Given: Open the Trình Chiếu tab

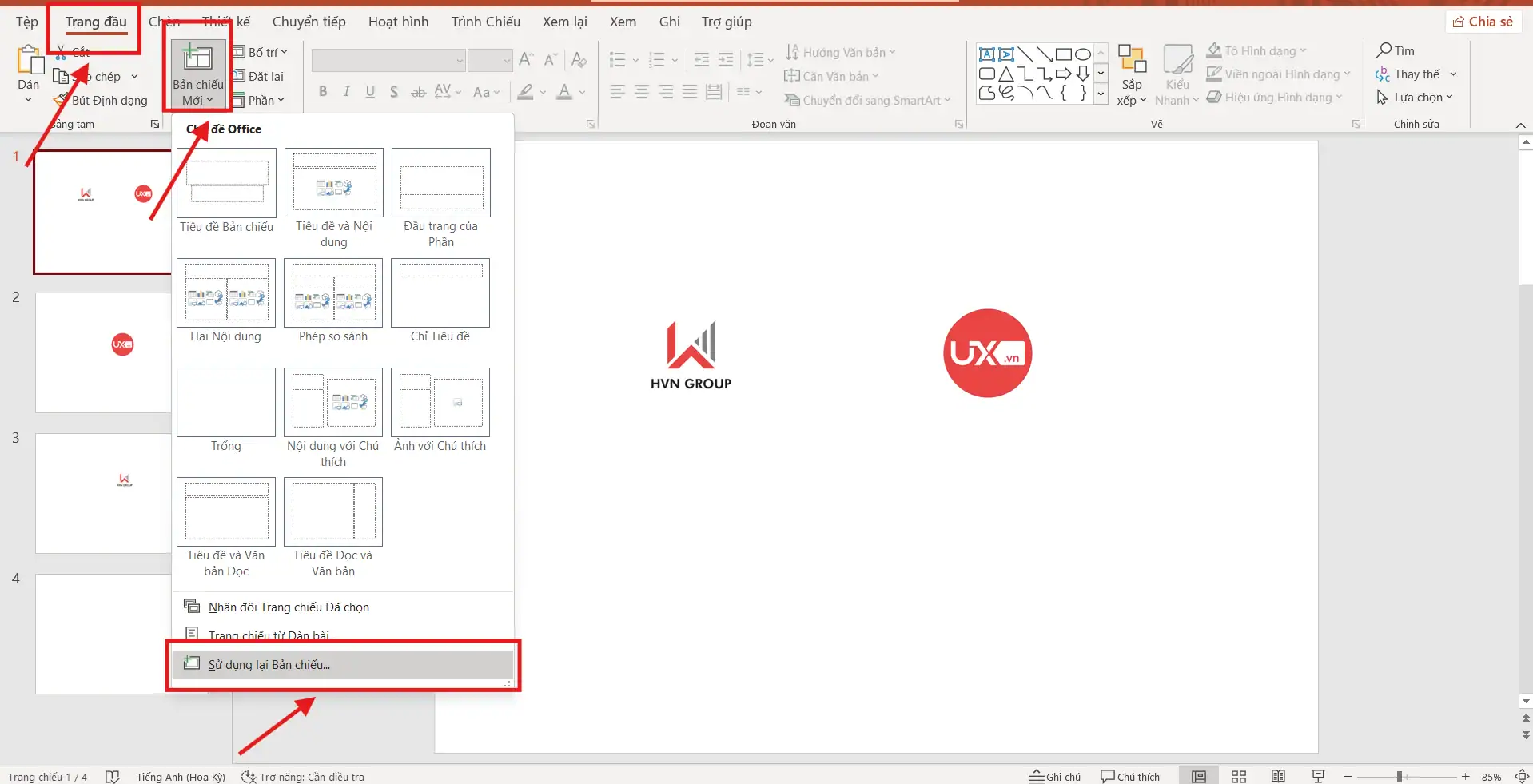Looking at the screenshot, I should coord(484,22).
